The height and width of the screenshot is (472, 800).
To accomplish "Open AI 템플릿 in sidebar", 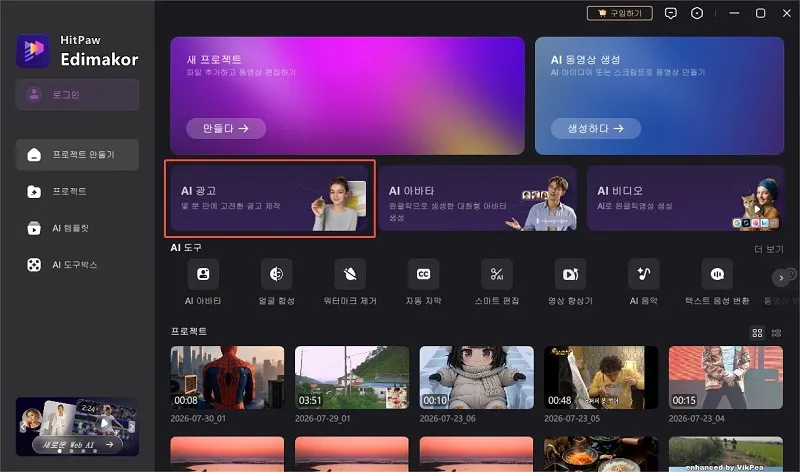I will point(78,228).
